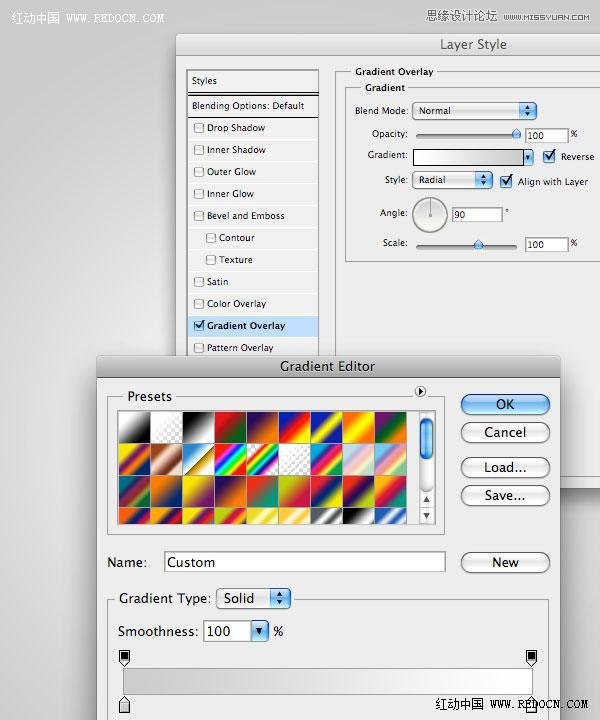Click the Angle dial control

430,214
